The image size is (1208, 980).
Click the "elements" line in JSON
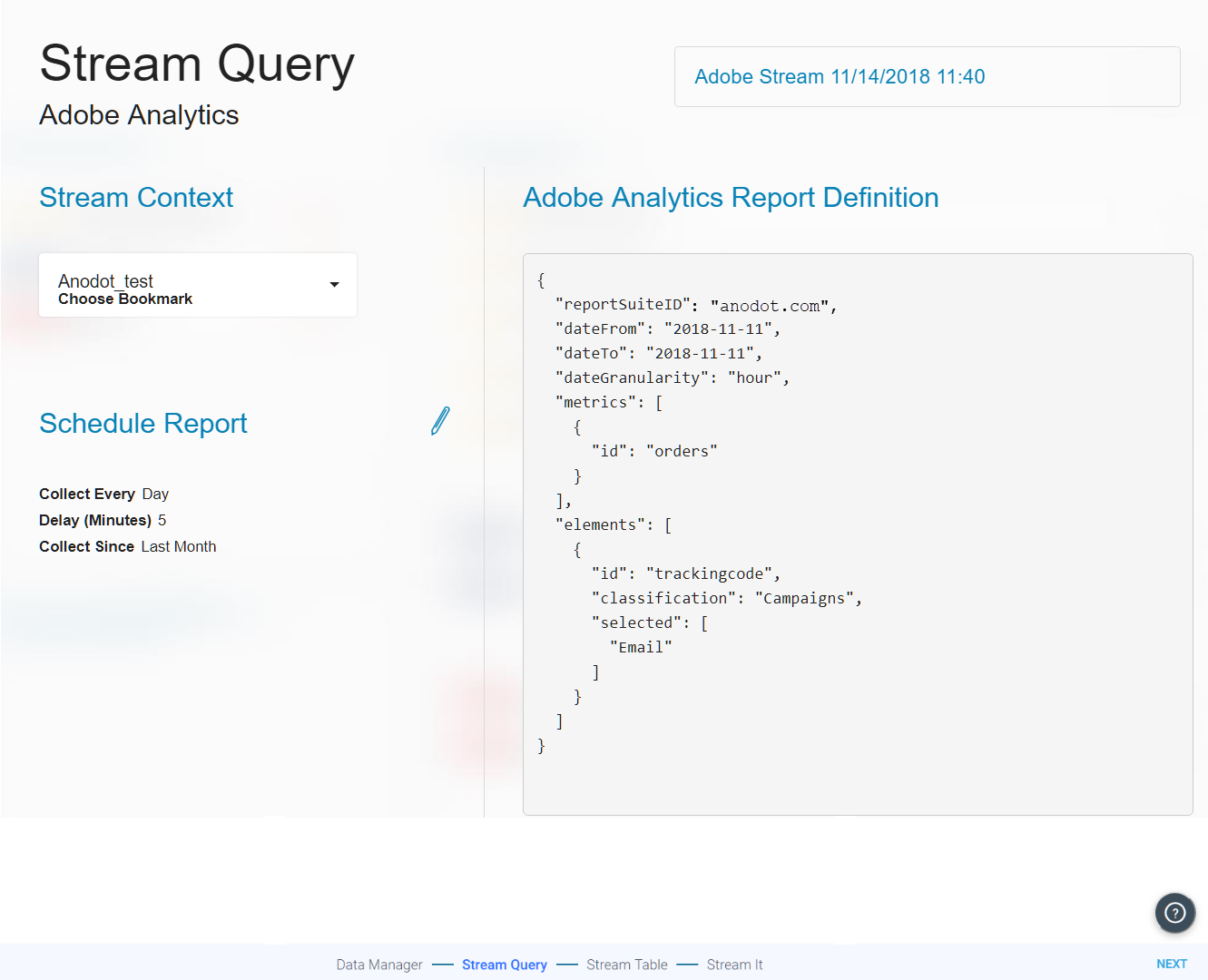click(614, 525)
